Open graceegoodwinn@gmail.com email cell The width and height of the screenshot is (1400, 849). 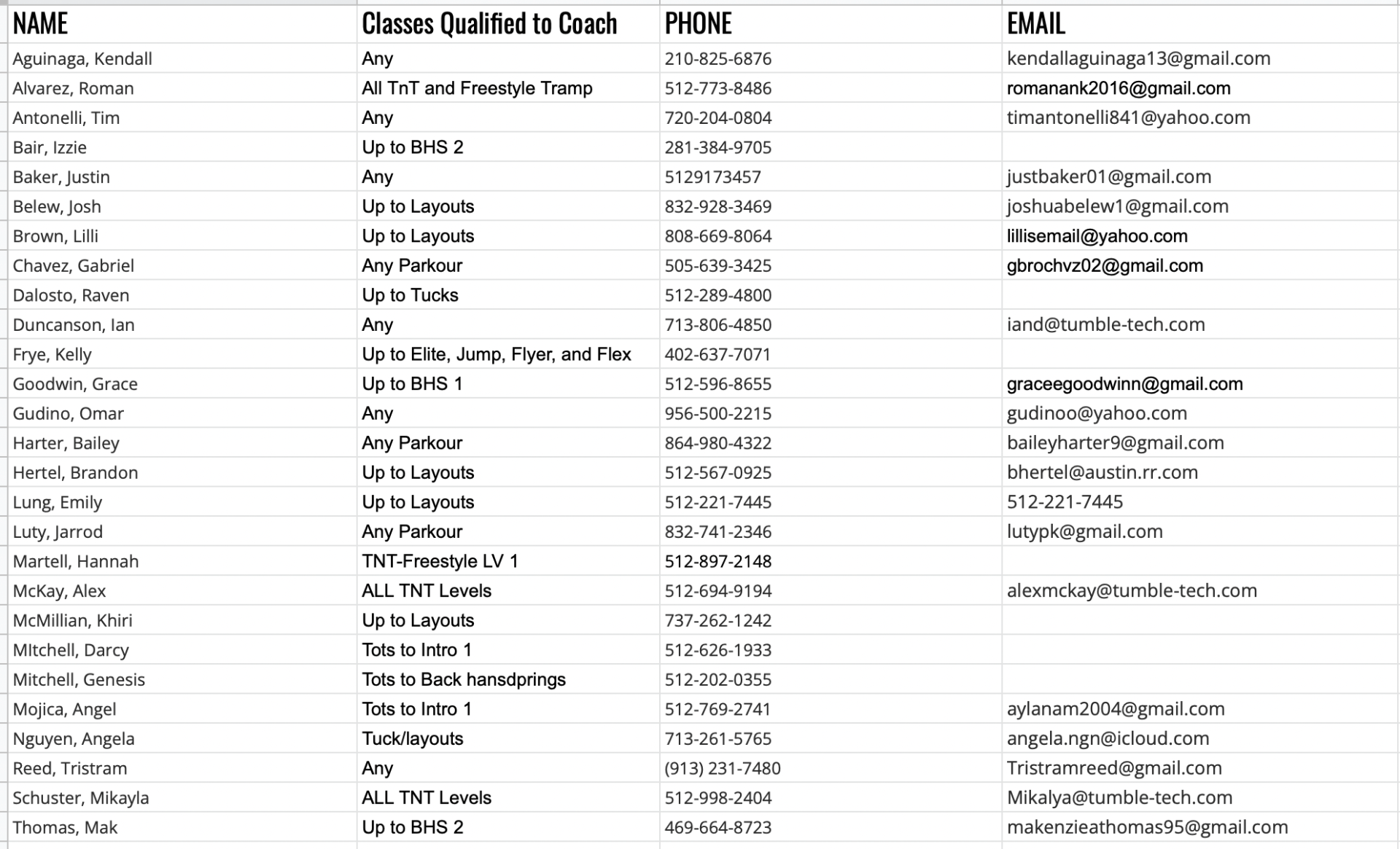pos(1124,384)
